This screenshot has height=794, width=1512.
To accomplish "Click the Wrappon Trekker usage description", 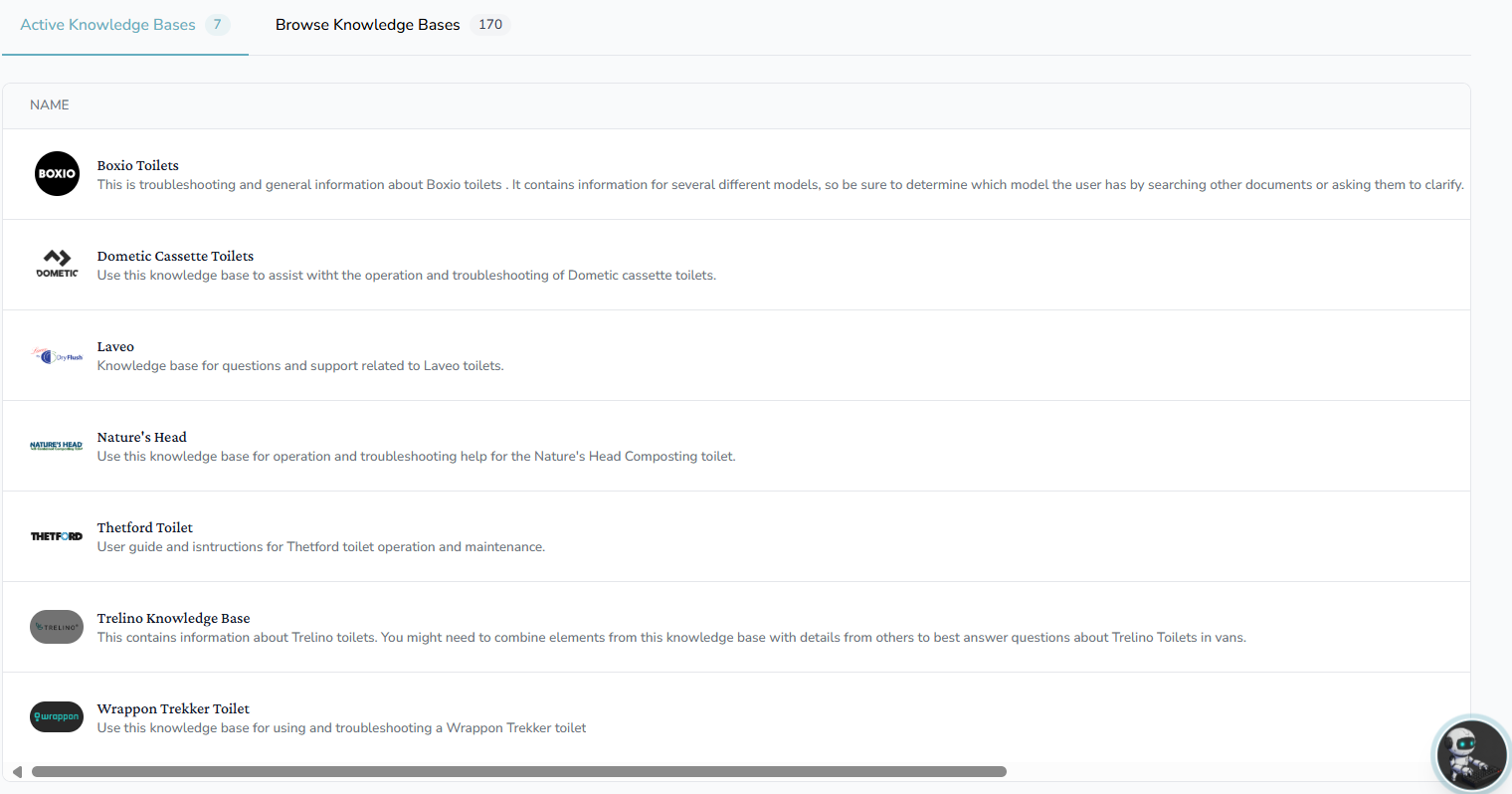I will 342,728.
